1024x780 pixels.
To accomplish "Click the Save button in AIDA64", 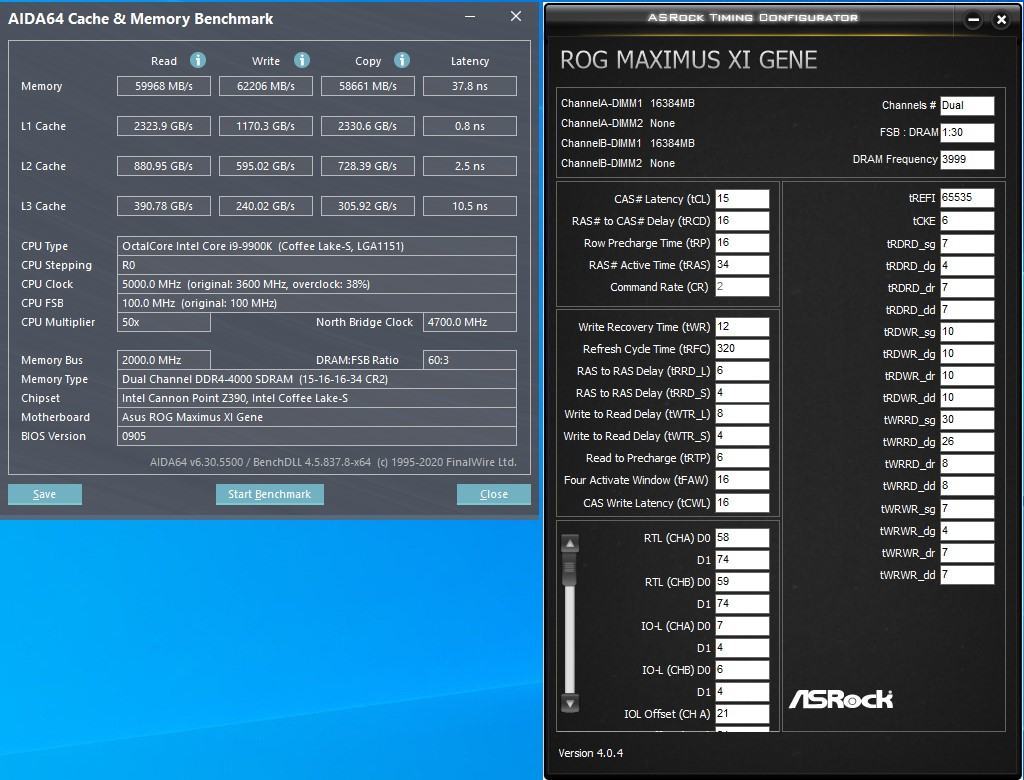I will 45,495.
